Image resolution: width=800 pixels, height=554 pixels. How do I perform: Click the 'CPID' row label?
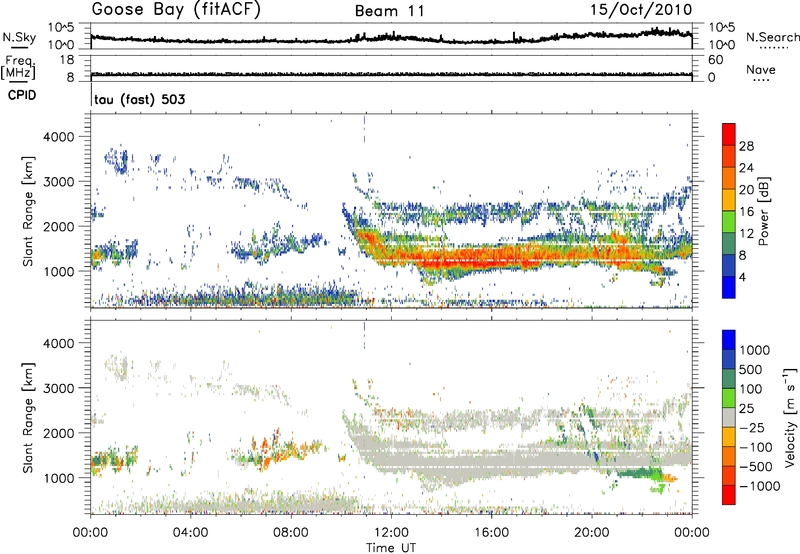click(22, 95)
